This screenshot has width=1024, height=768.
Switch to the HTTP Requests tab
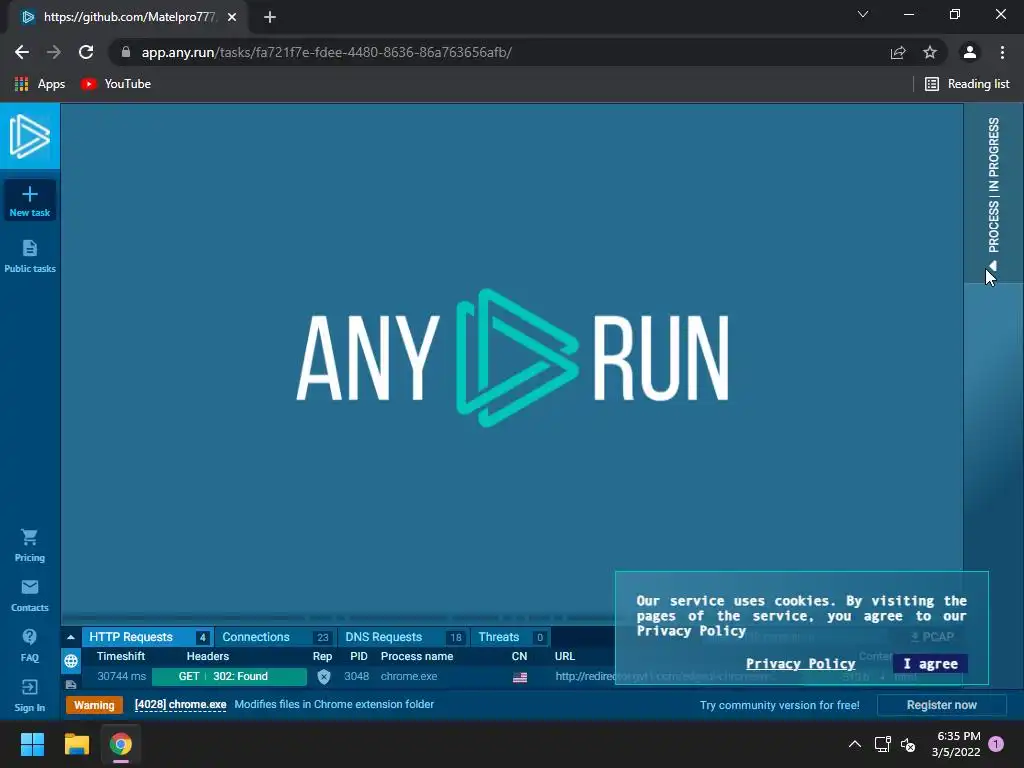147,637
